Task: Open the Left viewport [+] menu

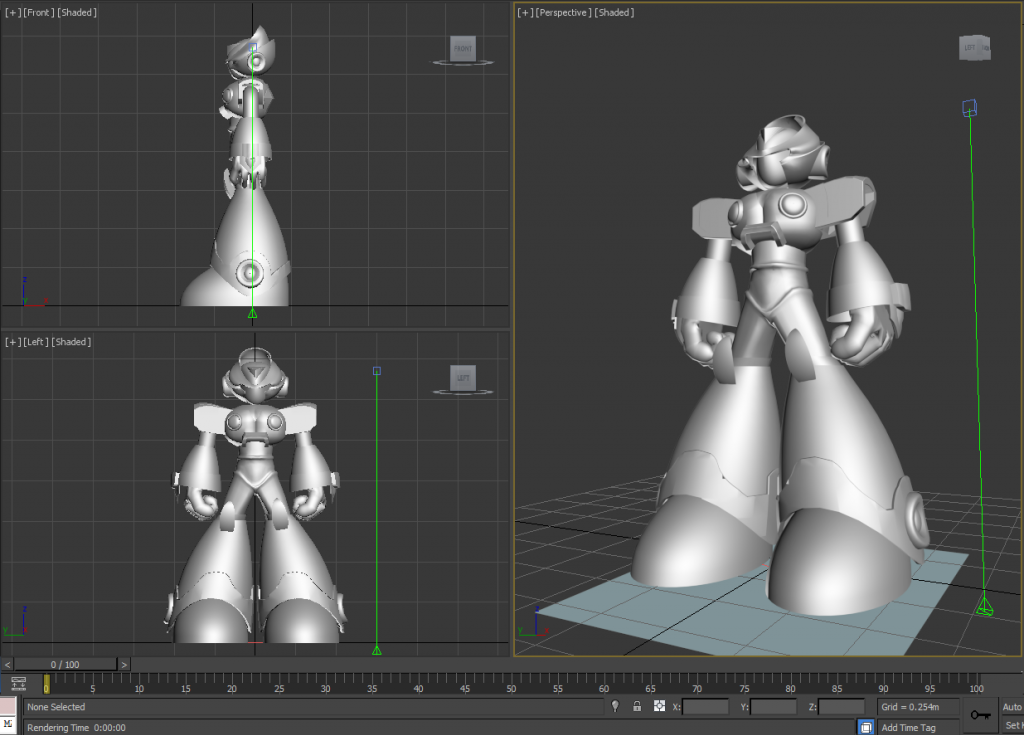Action: pos(12,342)
